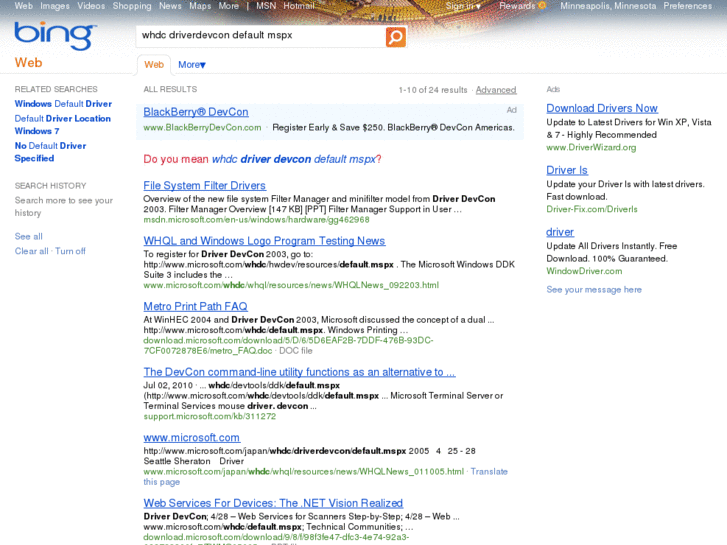Select the Web results tab

(154, 65)
